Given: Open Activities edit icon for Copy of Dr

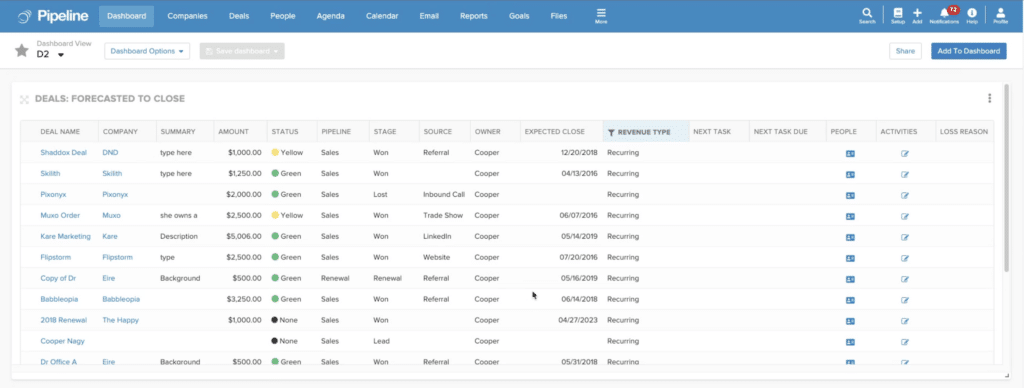Looking at the screenshot, I should (905, 279).
